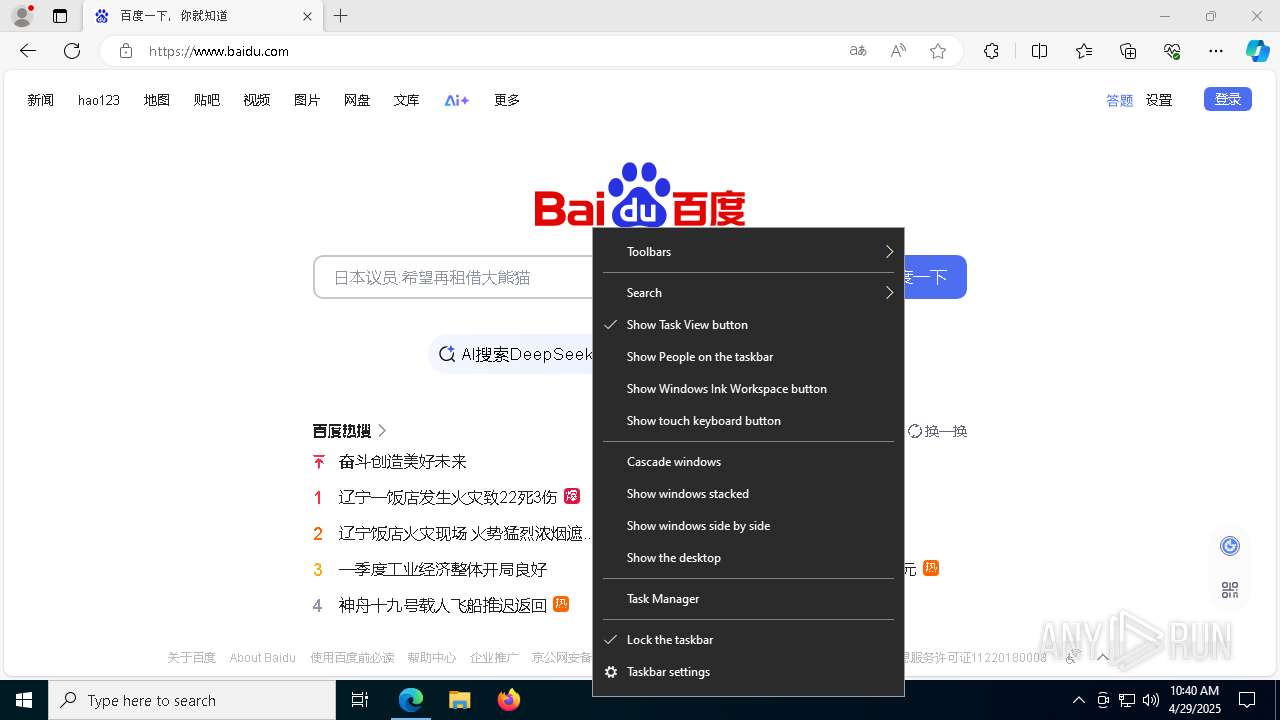Viewport: 1280px width, 720px height.
Task: Open the tab actions menu icon
Action: 60,16
